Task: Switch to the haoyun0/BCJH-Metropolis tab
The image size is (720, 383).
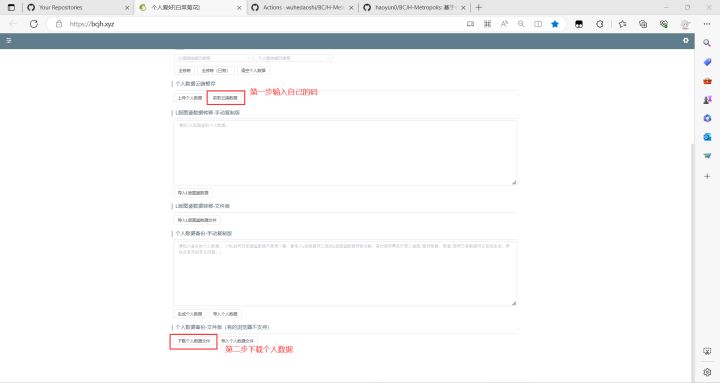Action: coord(414,7)
